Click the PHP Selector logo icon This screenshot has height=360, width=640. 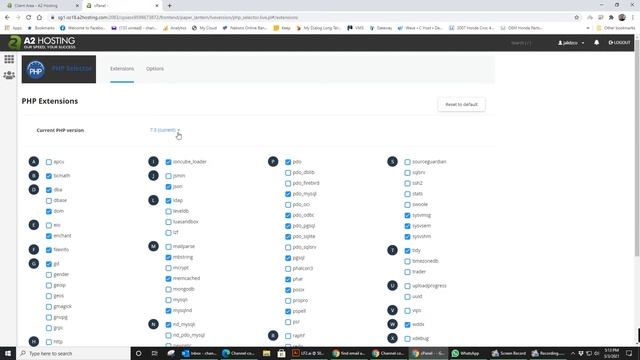(36, 70)
